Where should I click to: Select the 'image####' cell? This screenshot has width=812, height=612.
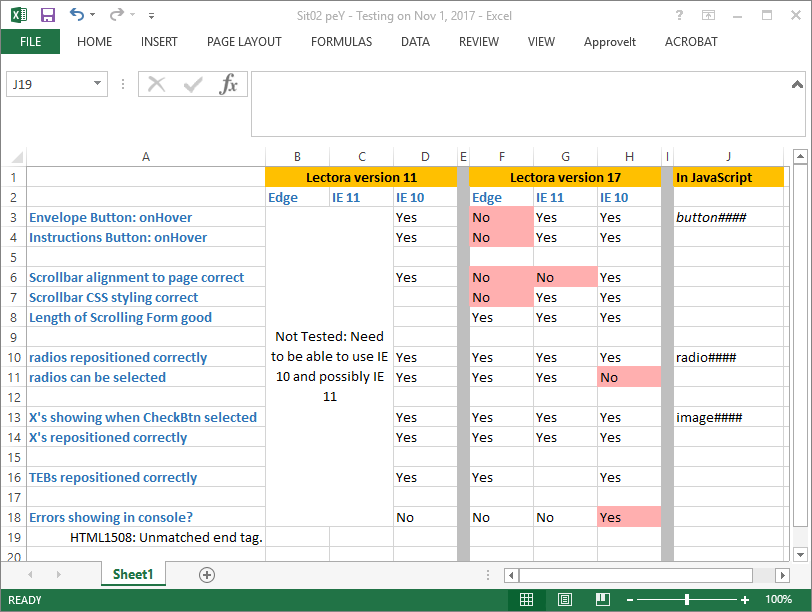[729, 417]
